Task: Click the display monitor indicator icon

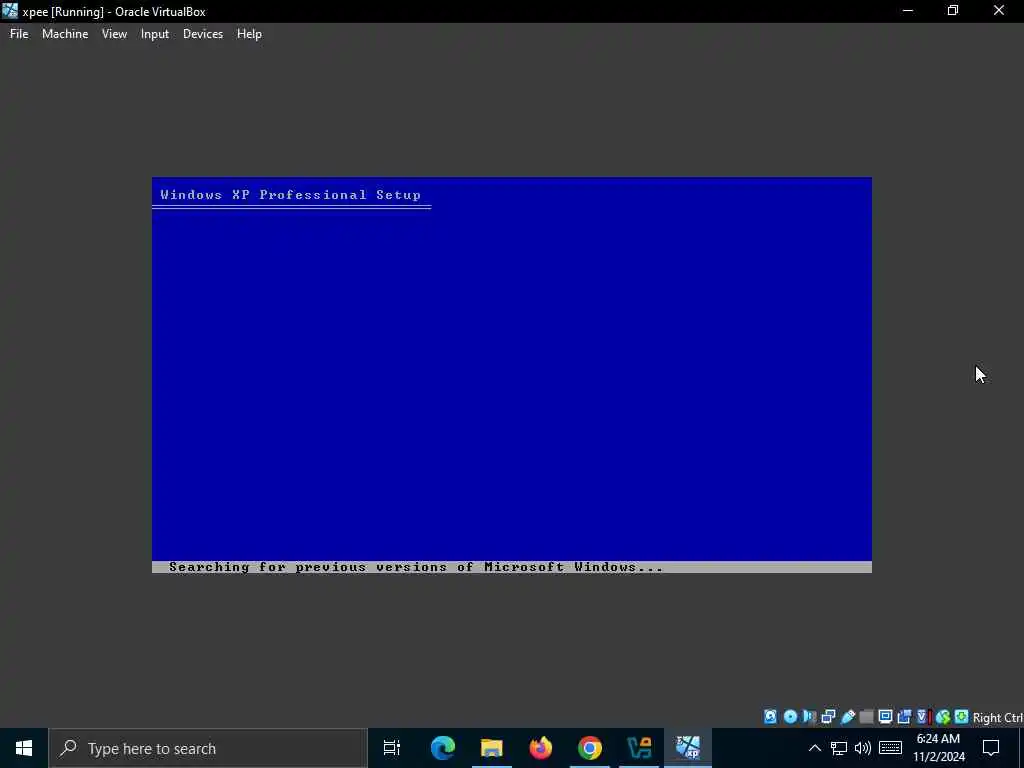Action: click(x=885, y=716)
